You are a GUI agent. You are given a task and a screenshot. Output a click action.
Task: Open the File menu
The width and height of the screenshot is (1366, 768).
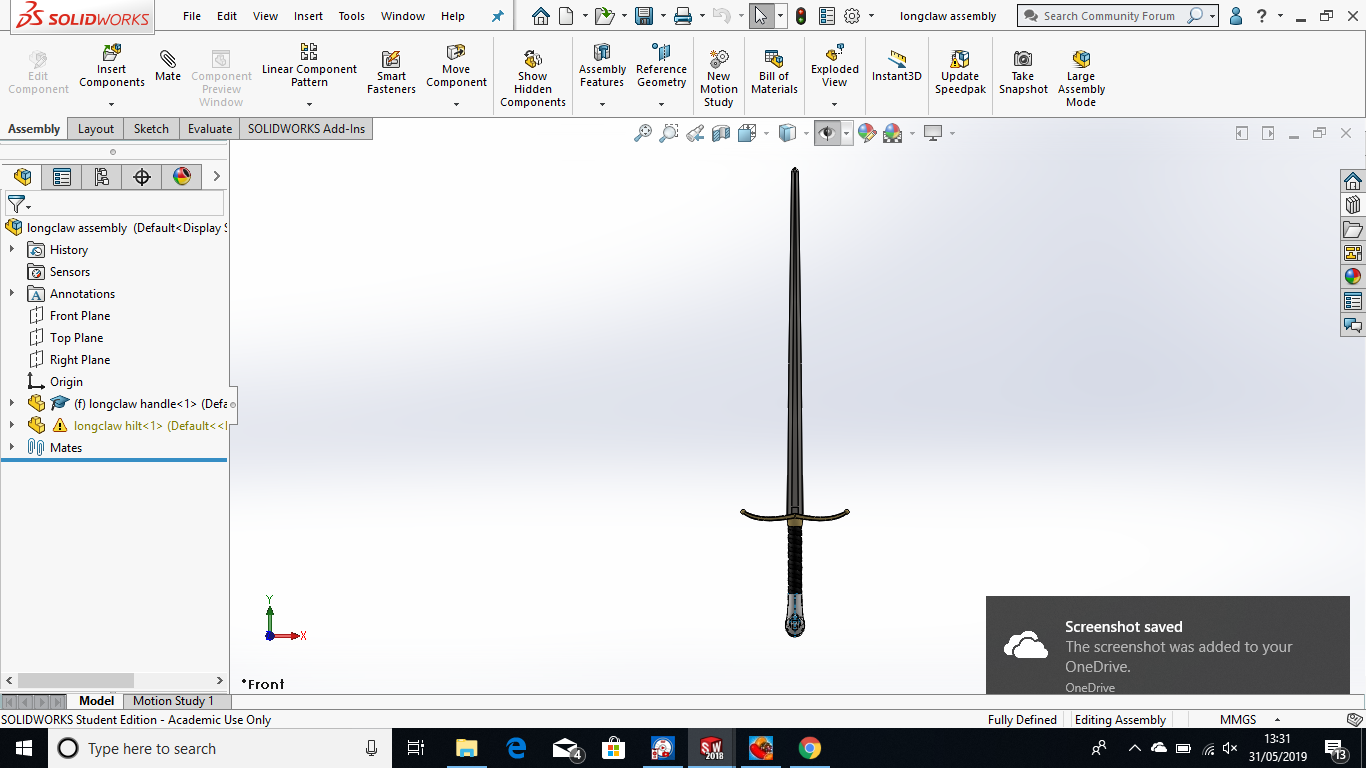point(192,16)
